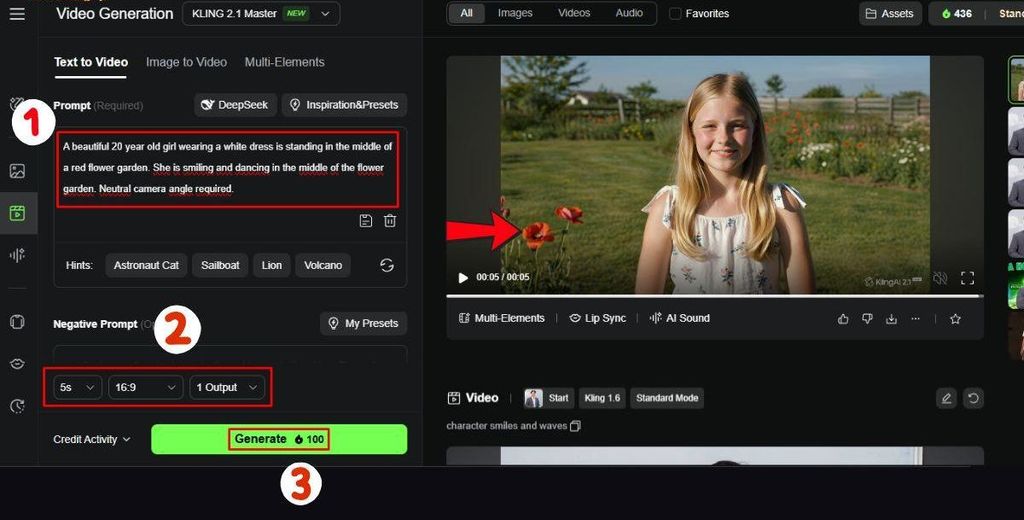Image resolution: width=1024 pixels, height=520 pixels.
Task: Click the save prompt icon
Action: tap(366, 221)
